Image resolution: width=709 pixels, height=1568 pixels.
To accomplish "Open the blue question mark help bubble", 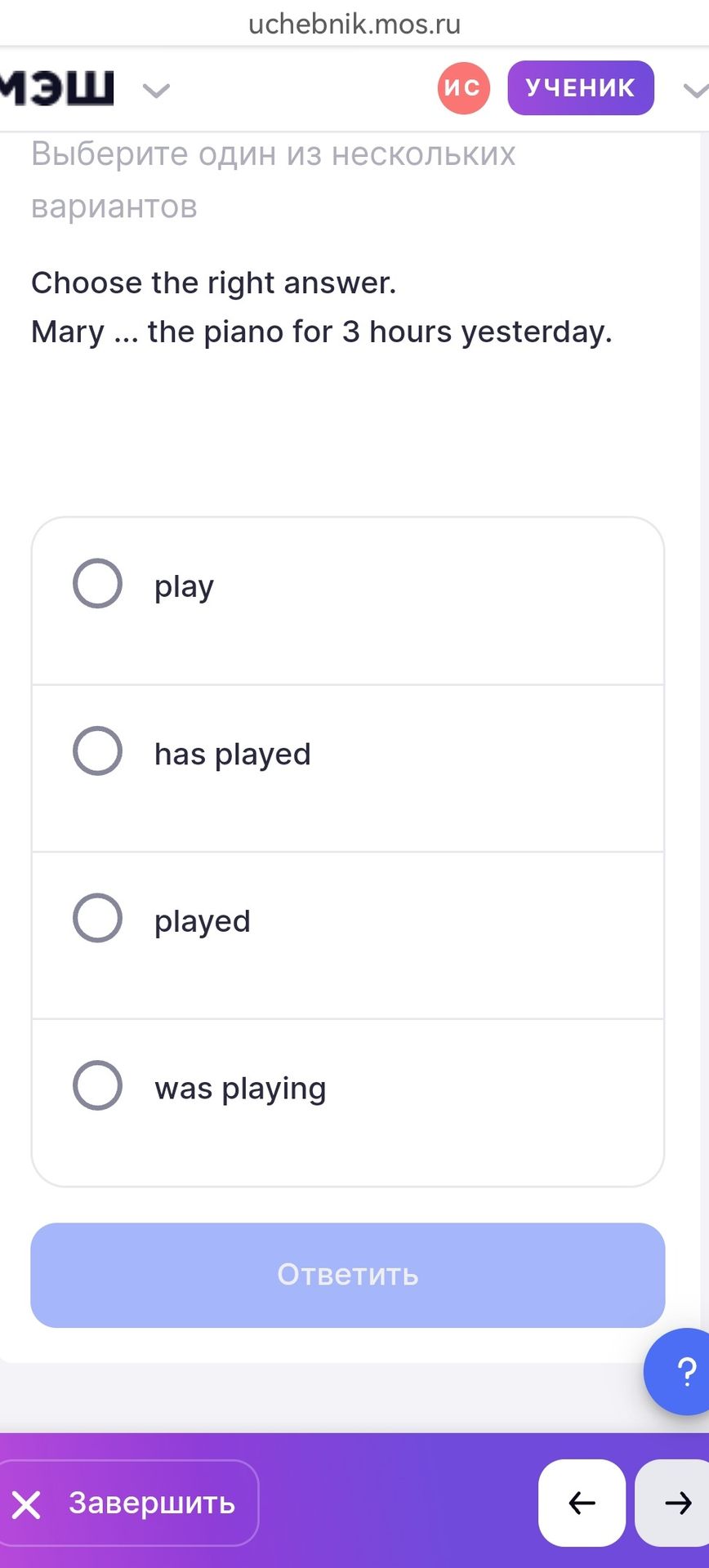I will click(678, 1371).
